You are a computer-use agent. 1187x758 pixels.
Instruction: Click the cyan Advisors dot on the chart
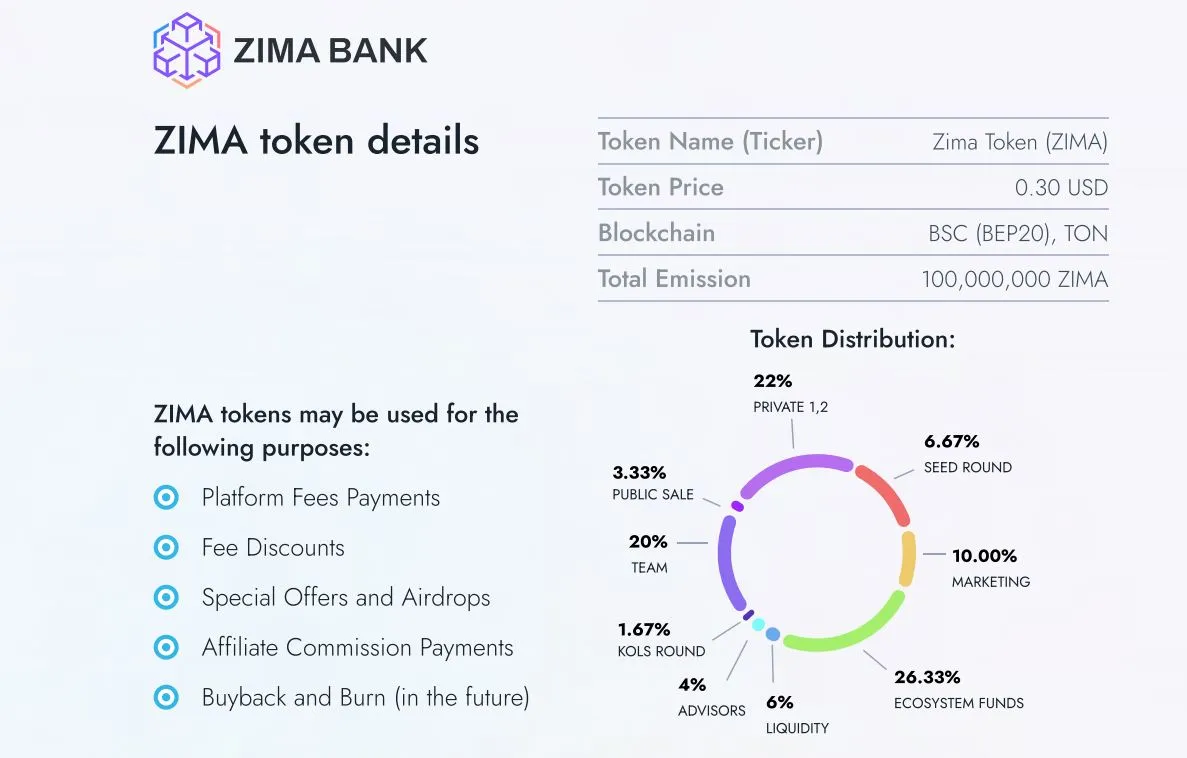758,625
